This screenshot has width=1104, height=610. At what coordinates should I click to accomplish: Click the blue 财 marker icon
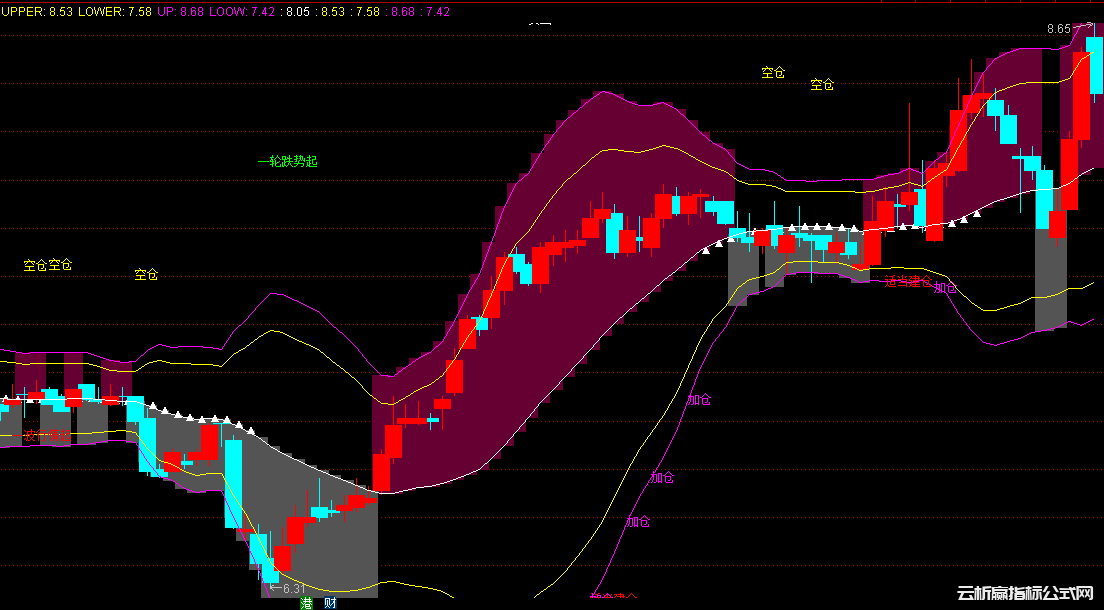point(330,603)
